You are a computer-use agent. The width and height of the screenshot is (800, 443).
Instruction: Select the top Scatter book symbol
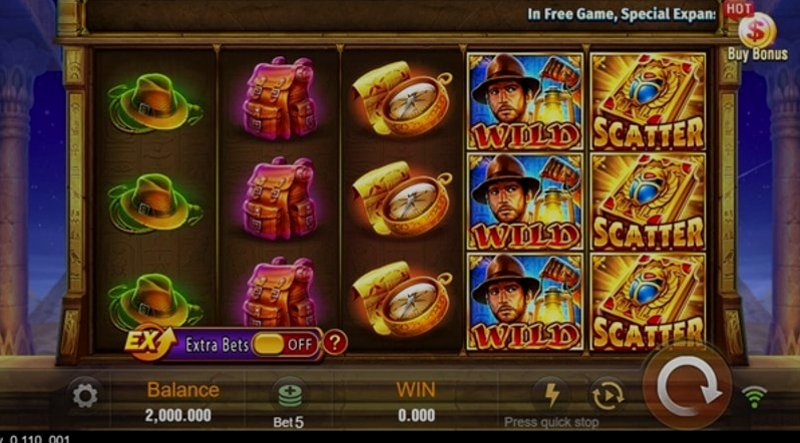click(648, 101)
